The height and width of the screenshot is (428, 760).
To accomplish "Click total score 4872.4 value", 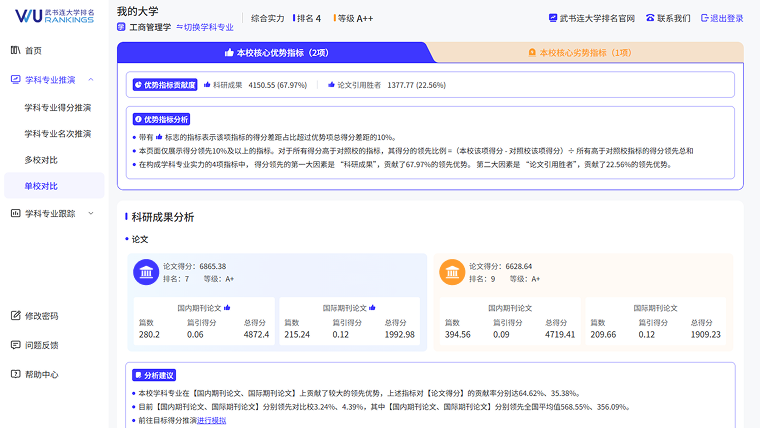I will tap(256, 334).
